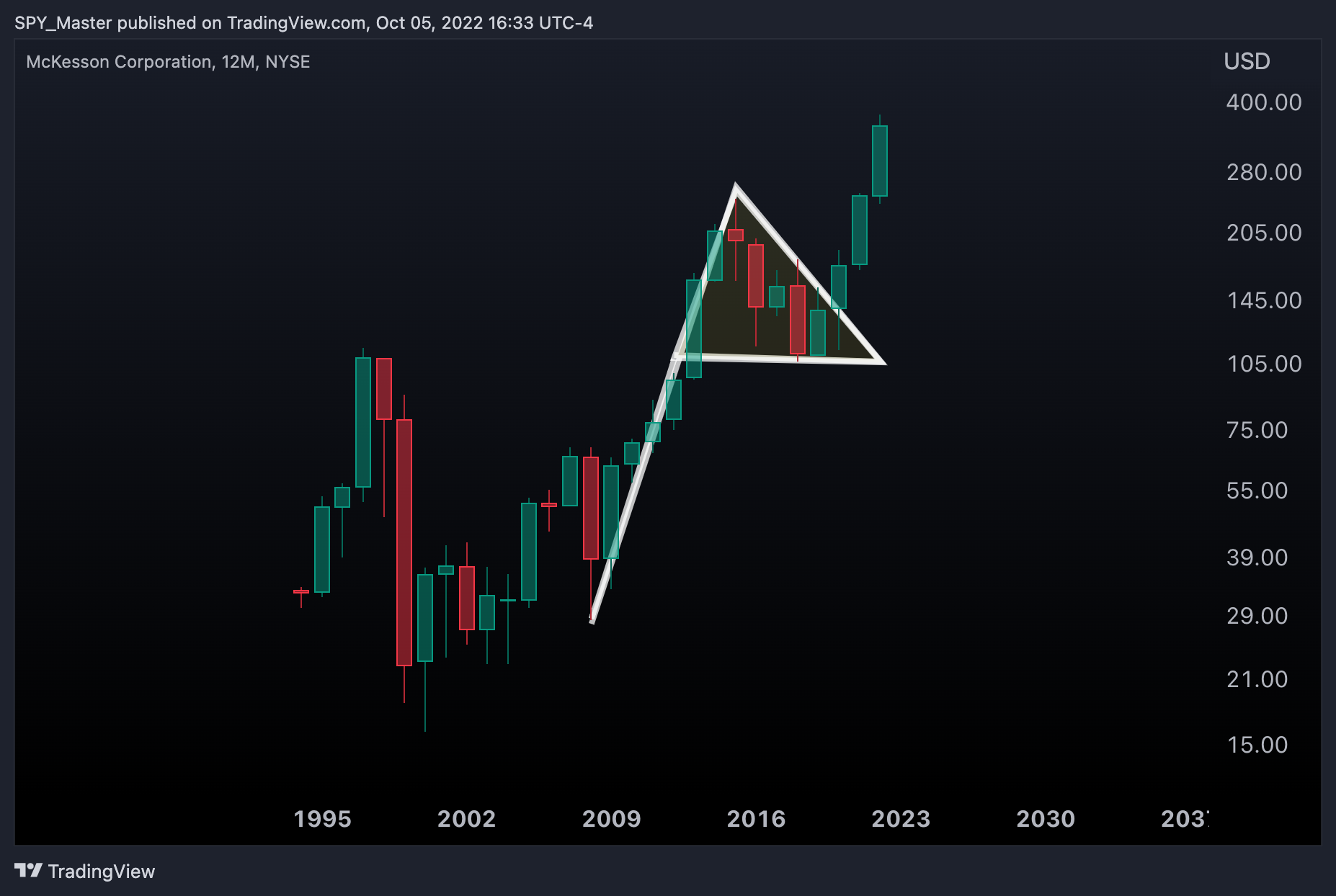1336x896 pixels.
Task: Click the USD currency label
Action: click(x=1247, y=61)
